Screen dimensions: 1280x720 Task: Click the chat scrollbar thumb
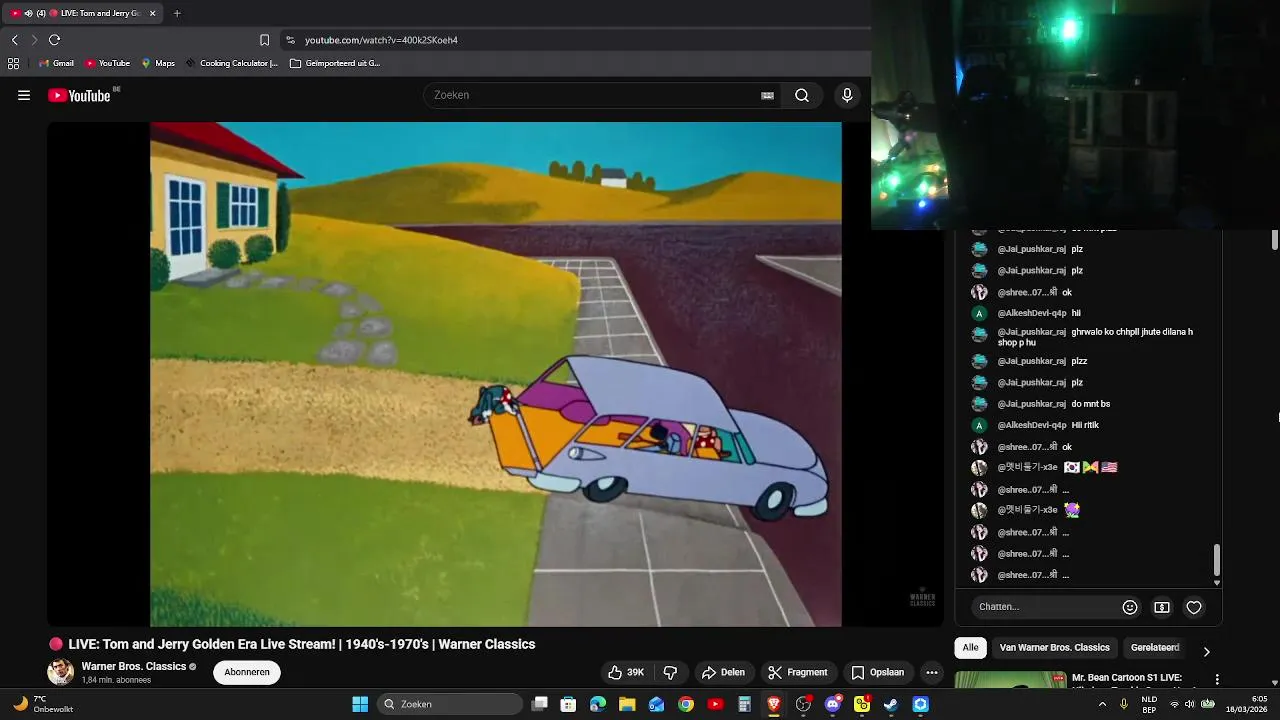click(x=1217, y=560)
